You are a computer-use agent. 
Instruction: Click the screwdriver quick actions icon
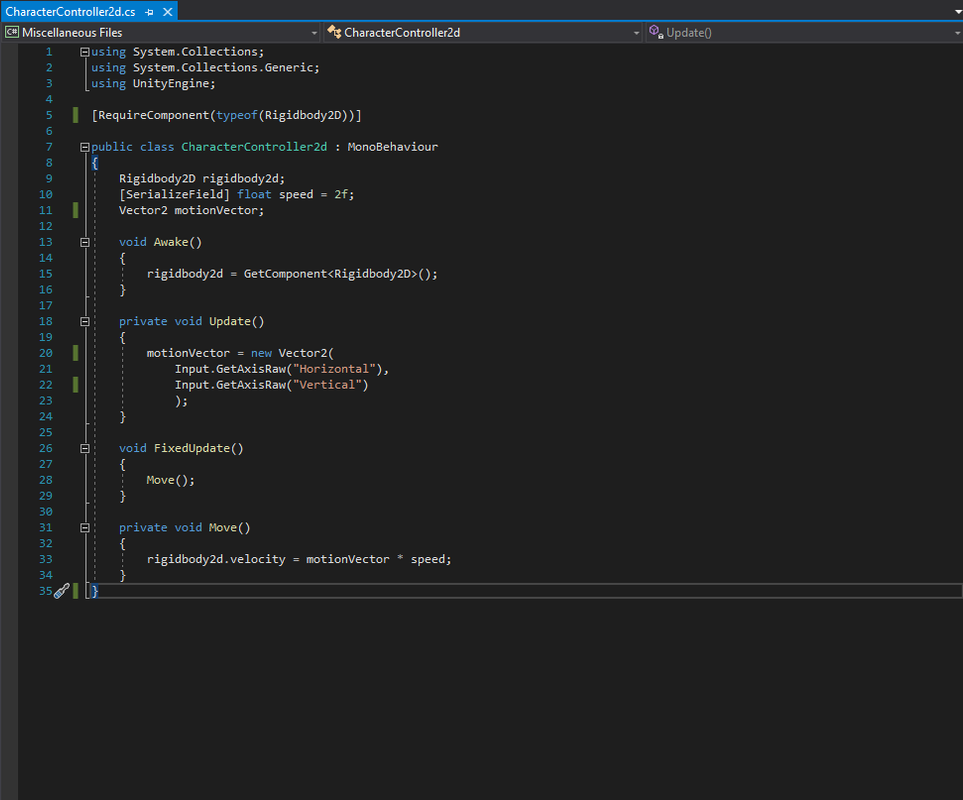click(x=61, y=591)
